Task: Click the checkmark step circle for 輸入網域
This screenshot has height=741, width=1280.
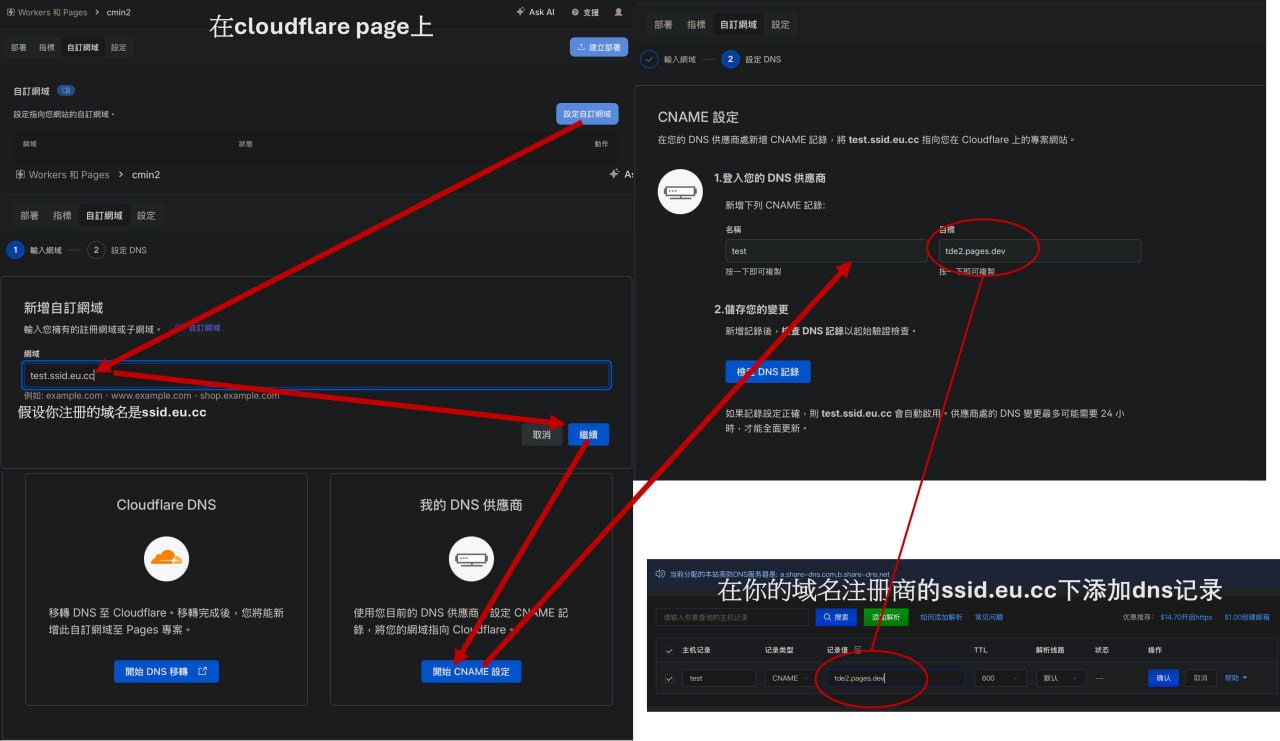Action: 649,59
